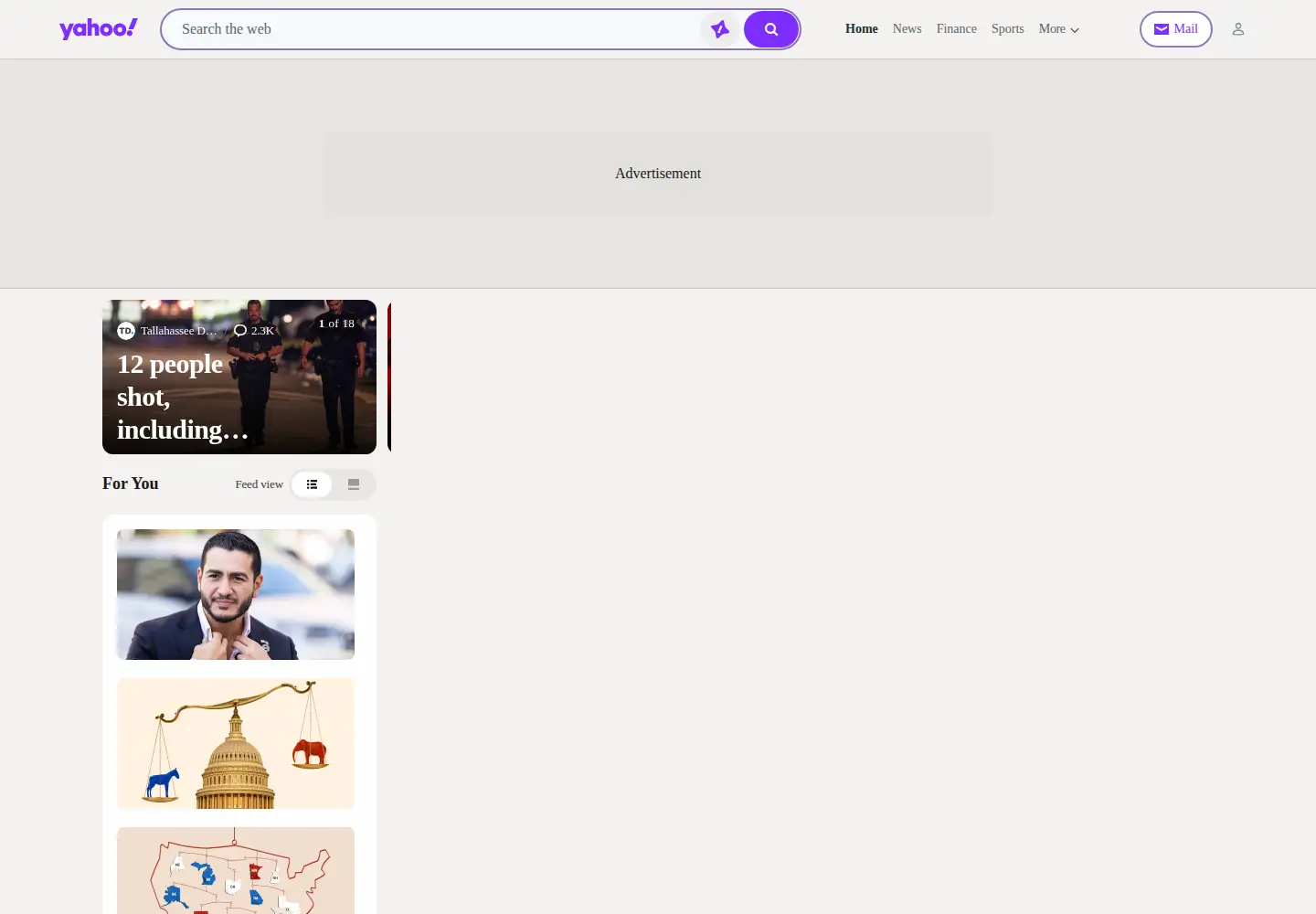Open the user profile icon
The width and height of the screenshot is (1316, 914).
[x=1238, y=29]
